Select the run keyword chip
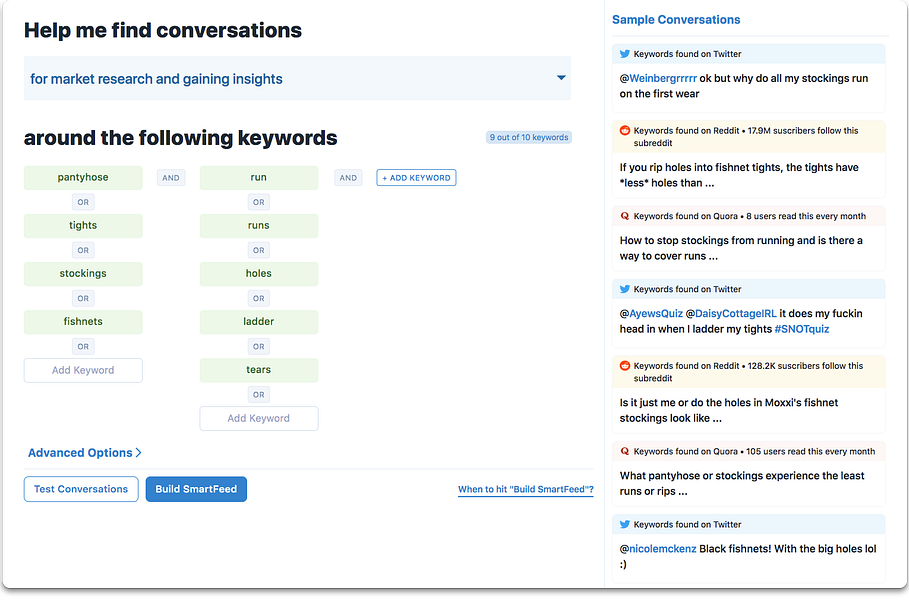The width and height of the screenshot is (909, 600). pos(259,177)
